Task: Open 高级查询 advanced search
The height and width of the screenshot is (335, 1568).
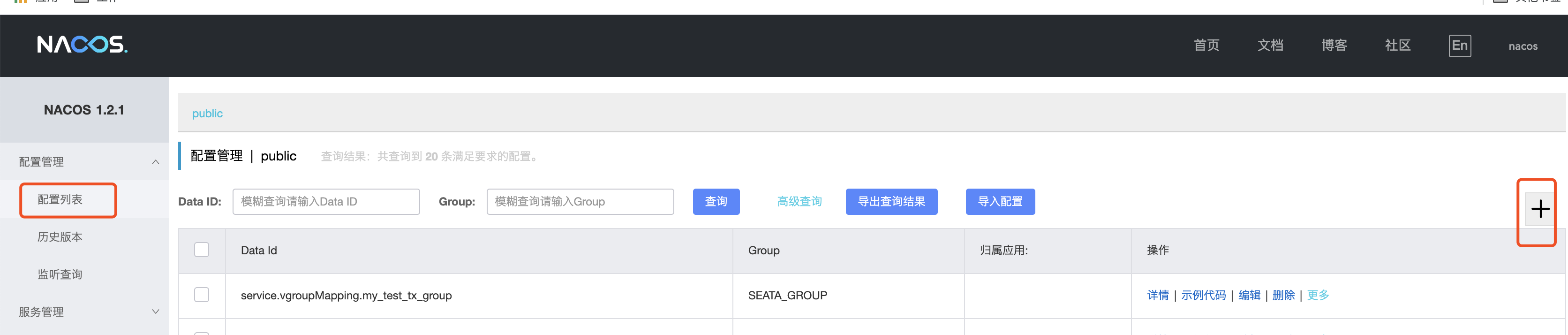Action: (799, 202)
